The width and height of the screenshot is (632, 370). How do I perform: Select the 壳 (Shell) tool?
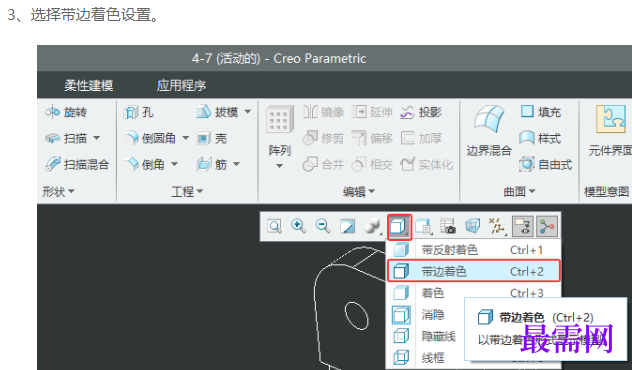212,138
